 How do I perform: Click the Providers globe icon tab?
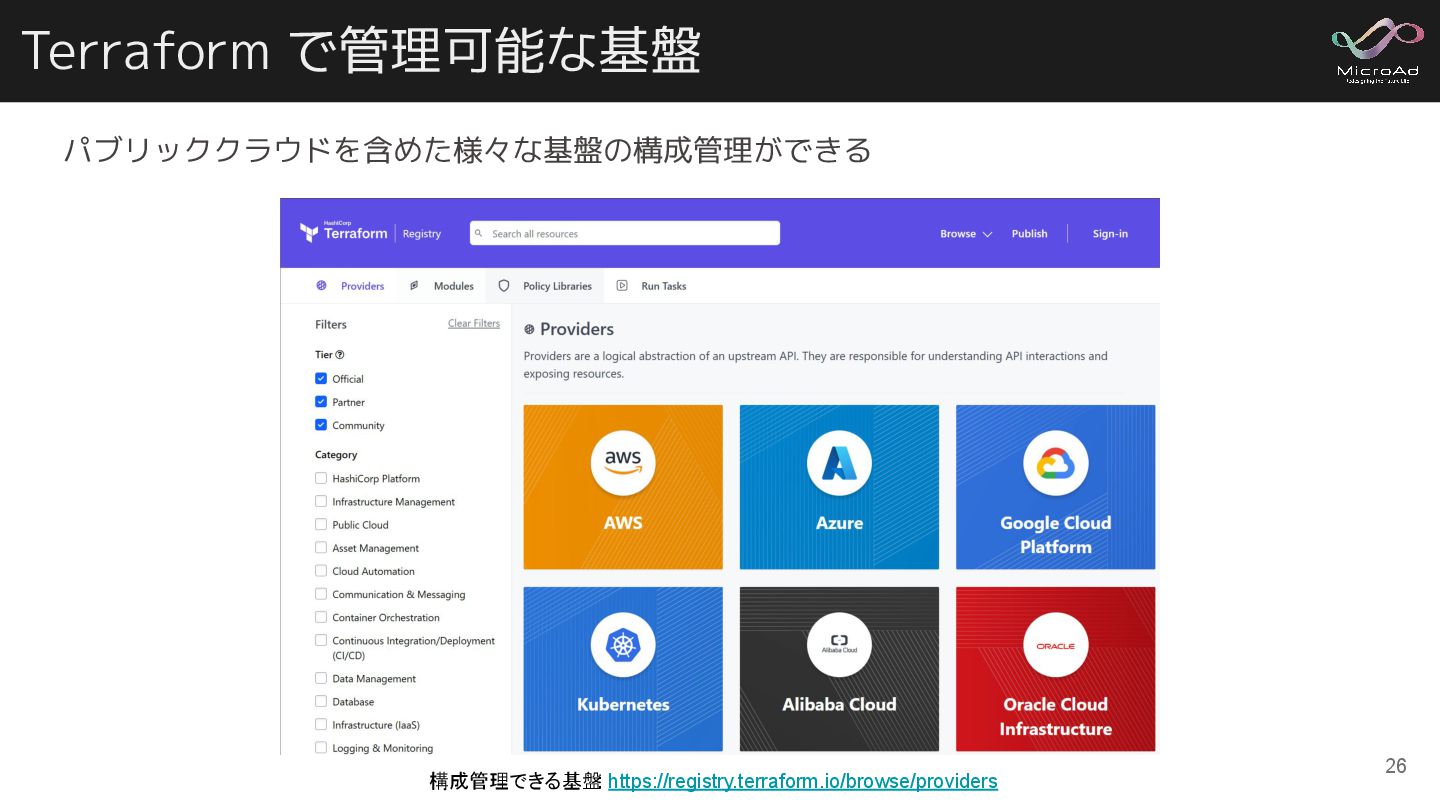(321, 286)
